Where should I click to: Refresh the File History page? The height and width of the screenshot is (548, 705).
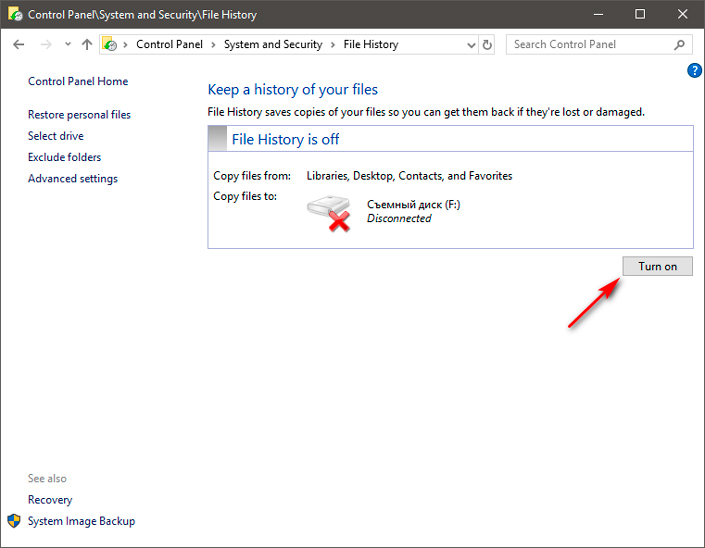click(x=487, y=45)
